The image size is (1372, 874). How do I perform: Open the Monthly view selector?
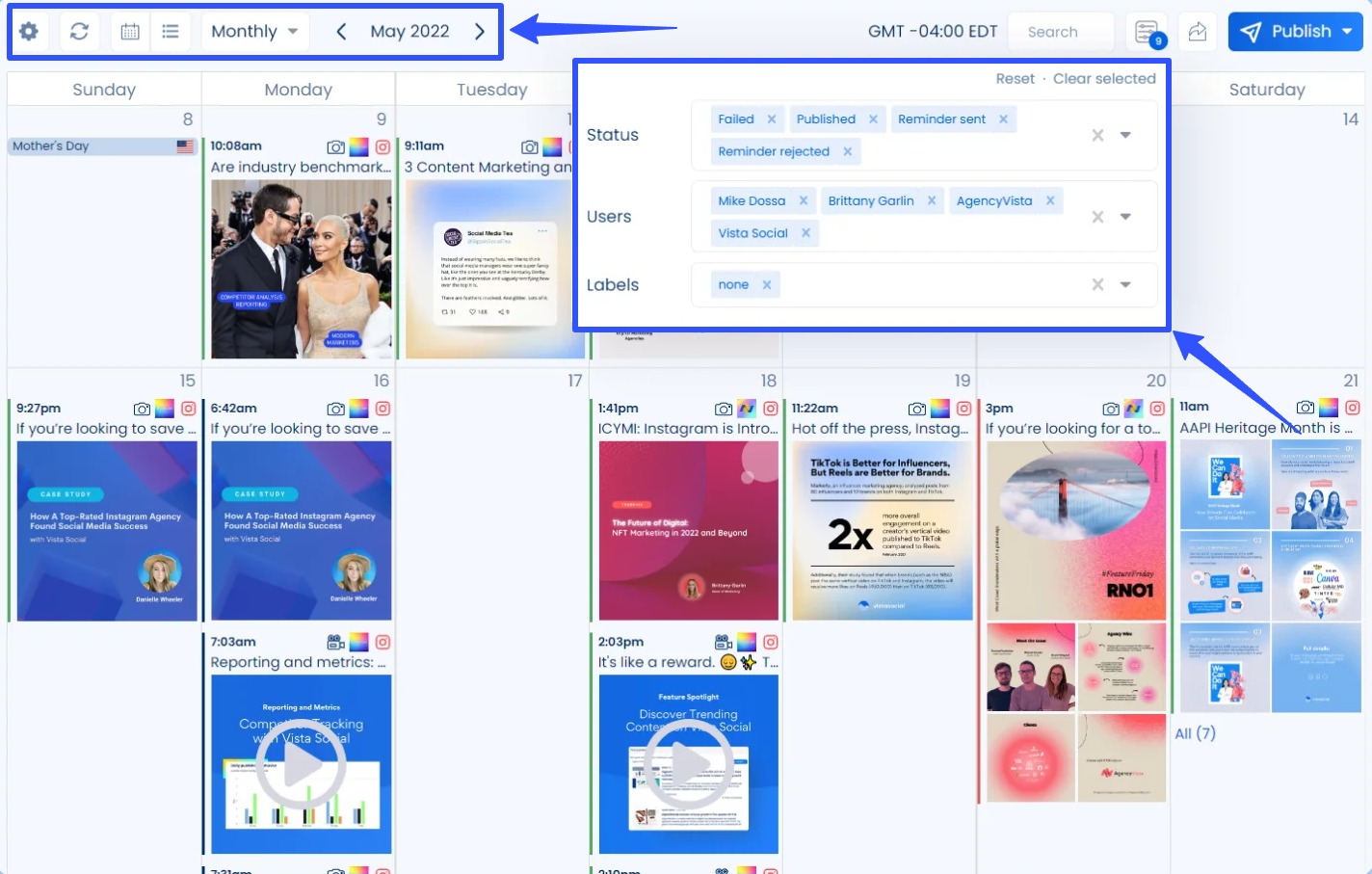(253, 31)
